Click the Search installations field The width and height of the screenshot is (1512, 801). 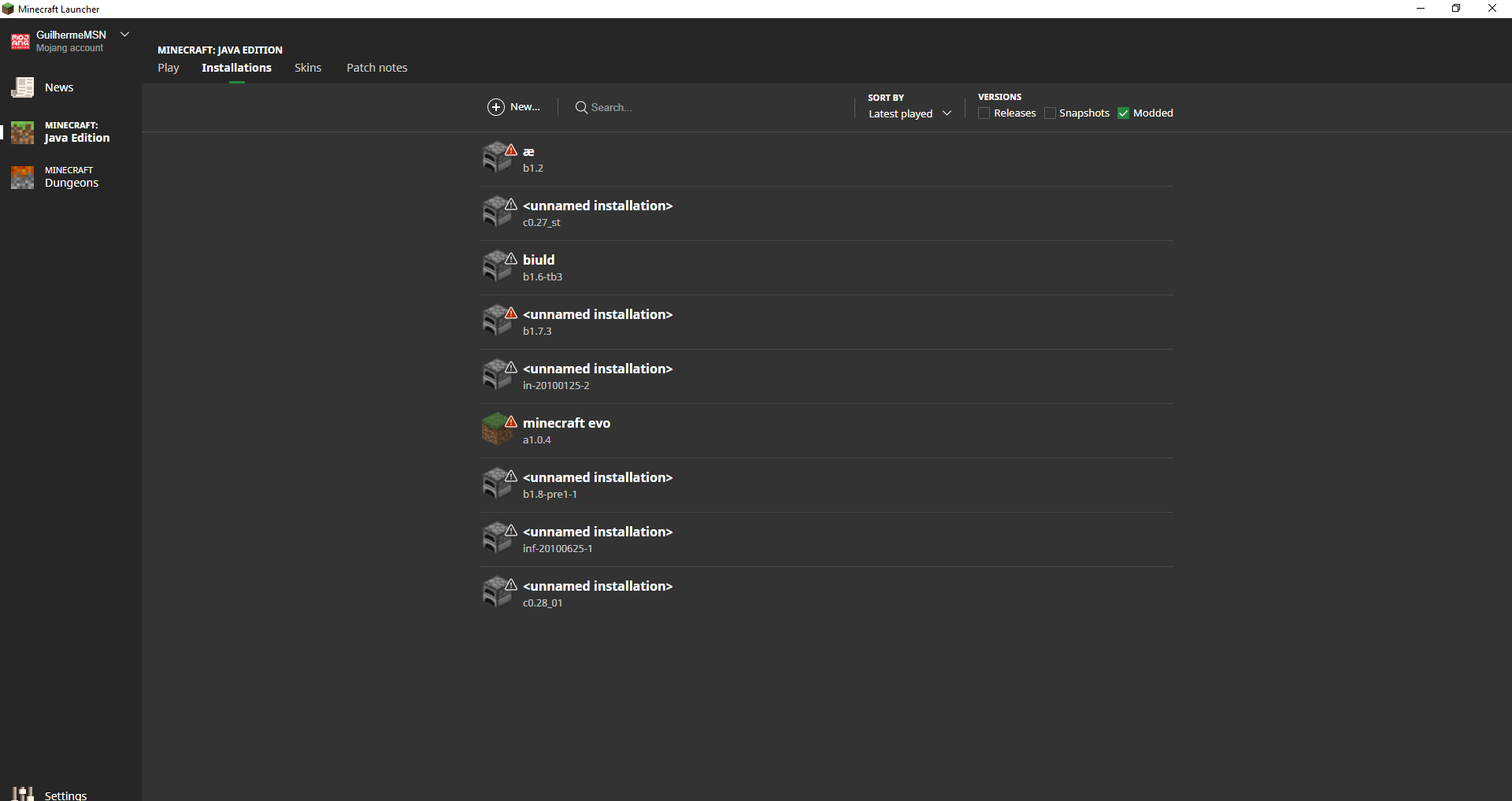point(709,107)
